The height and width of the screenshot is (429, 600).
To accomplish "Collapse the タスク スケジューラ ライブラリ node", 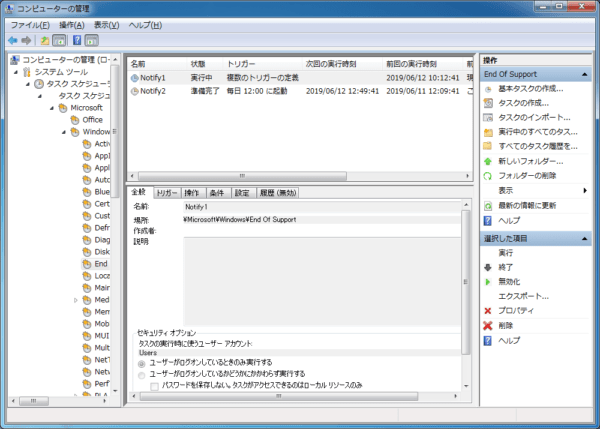I will pos(40,96).
